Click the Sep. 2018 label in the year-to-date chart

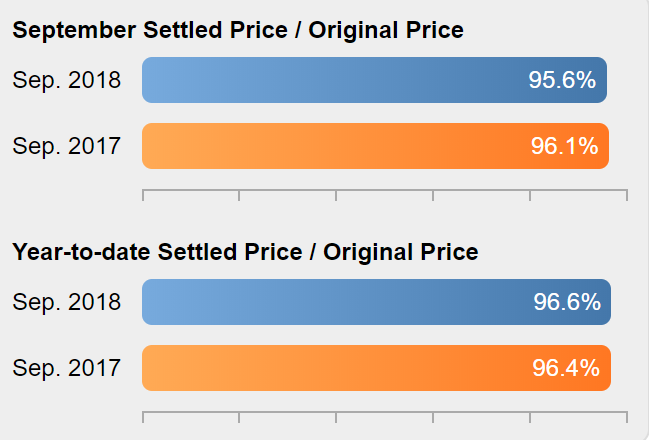point(67,302)
